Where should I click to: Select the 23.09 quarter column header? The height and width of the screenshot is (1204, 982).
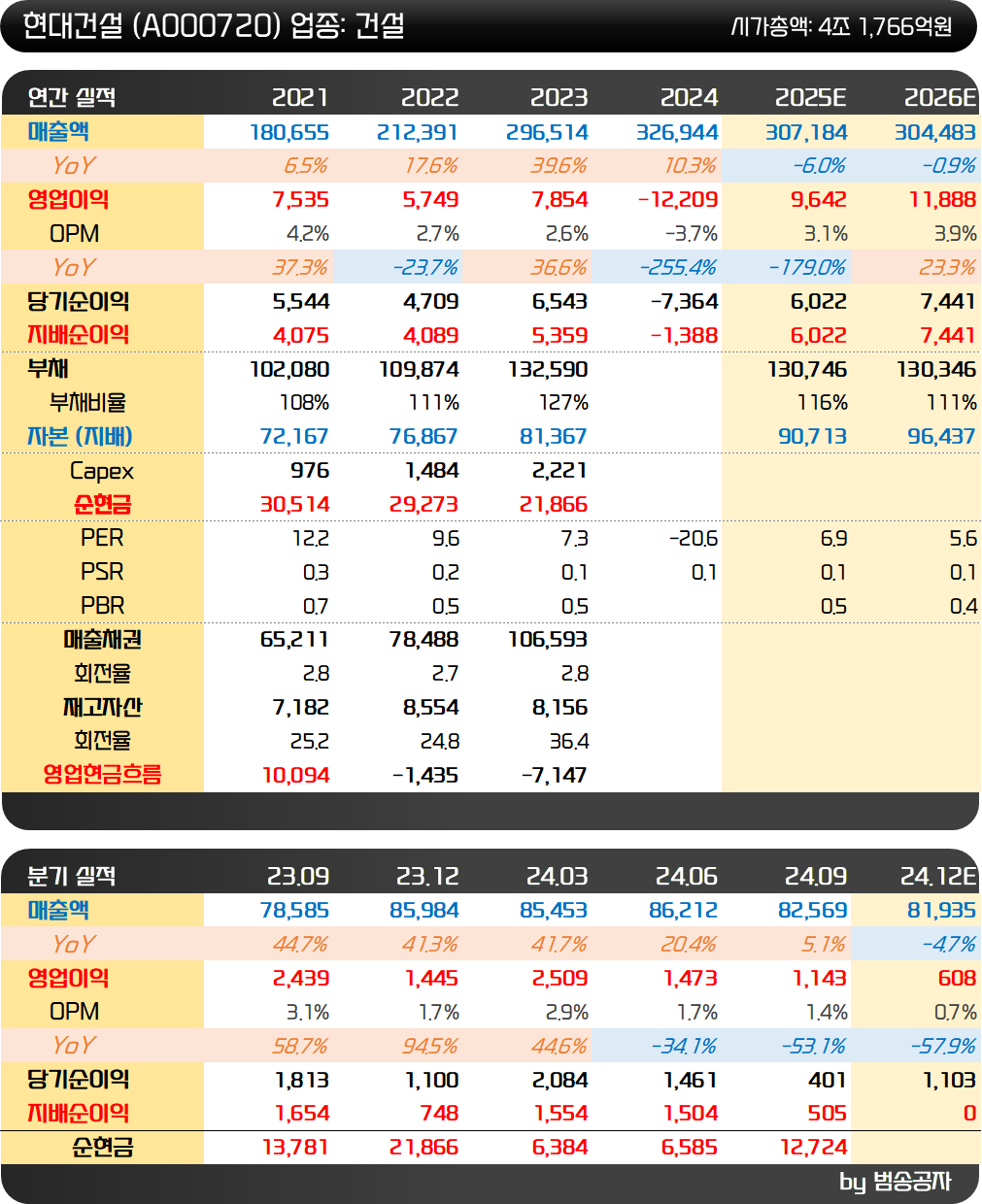298,876
